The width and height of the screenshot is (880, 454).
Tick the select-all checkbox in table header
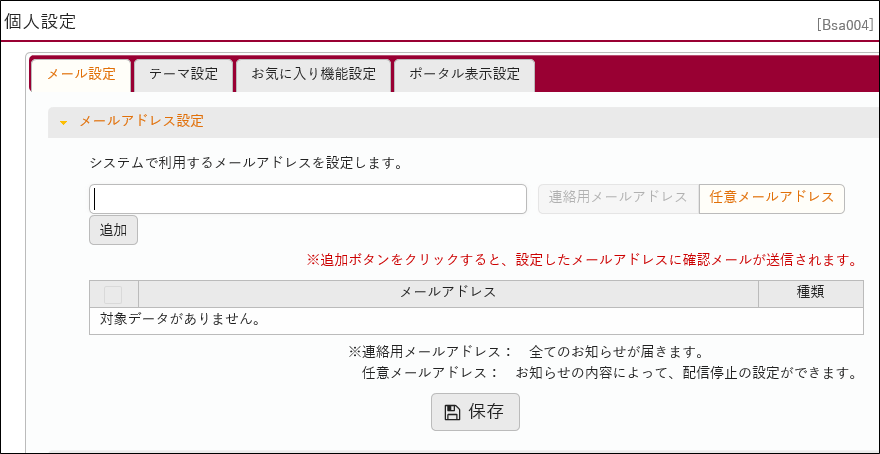pyautogui.click(x=113, y=295)
